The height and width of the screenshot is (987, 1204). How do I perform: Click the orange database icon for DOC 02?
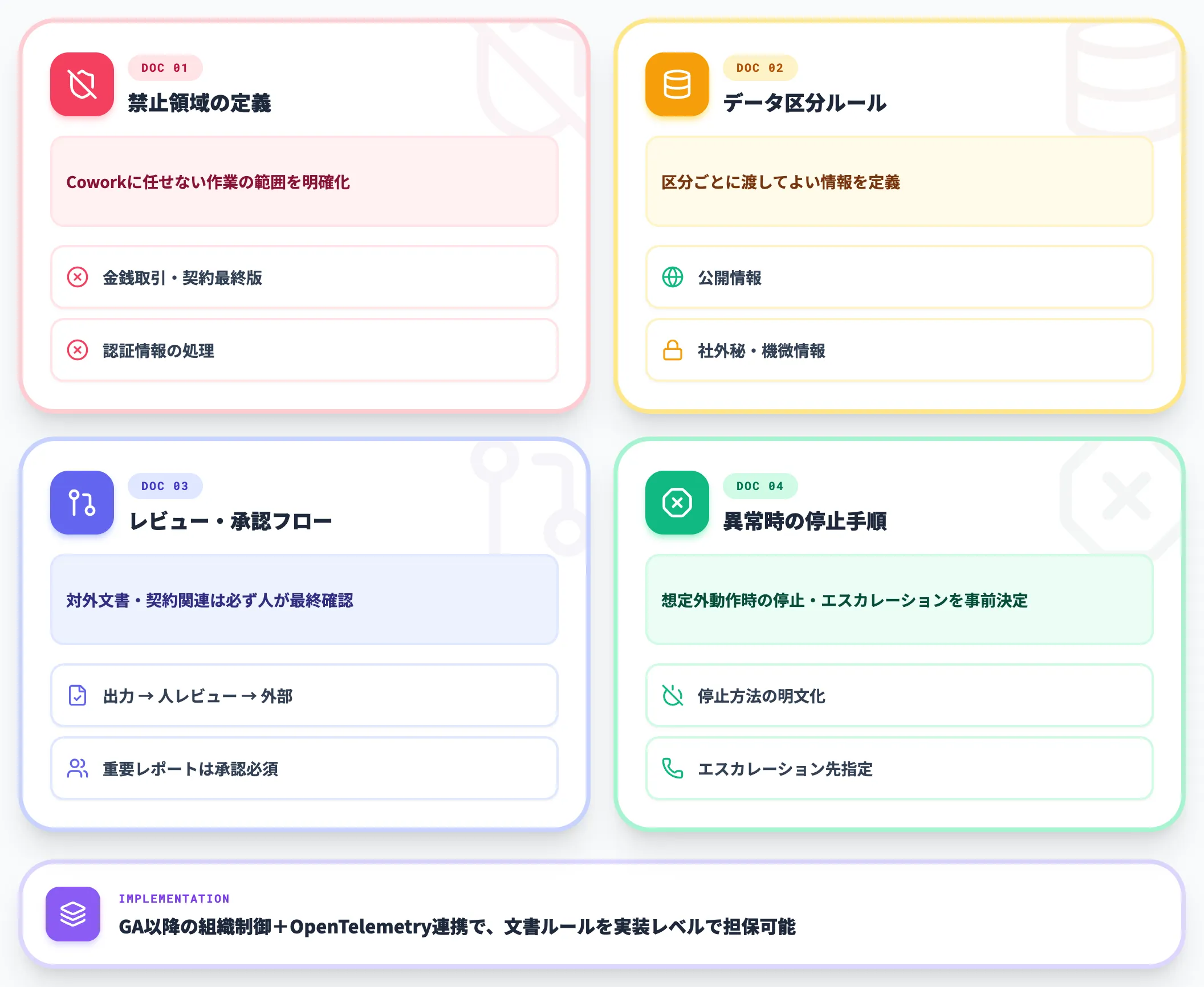(x=677, y=84)
